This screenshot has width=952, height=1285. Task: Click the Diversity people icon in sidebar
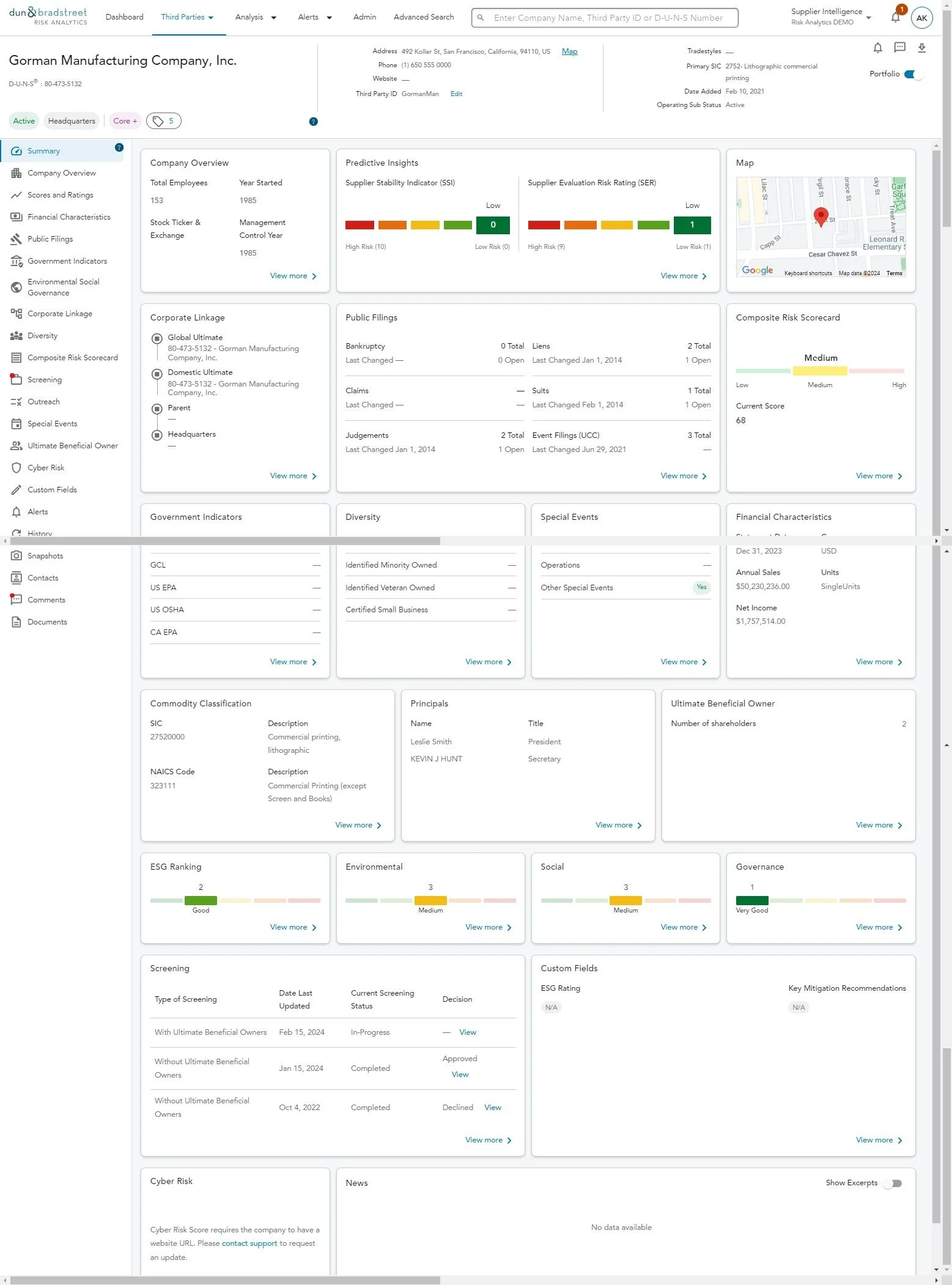click(x=17, y=336)
